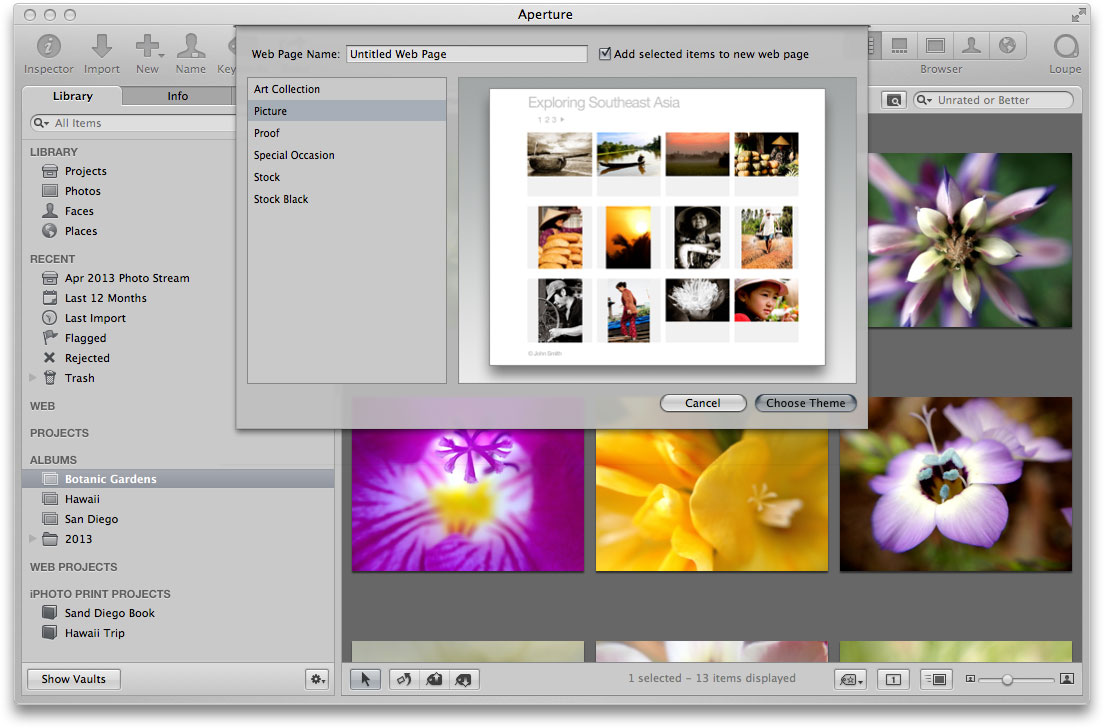1104x728 pixels.
Task: Expand the Trash item disclosure triangle
Action: click(34, 378)
